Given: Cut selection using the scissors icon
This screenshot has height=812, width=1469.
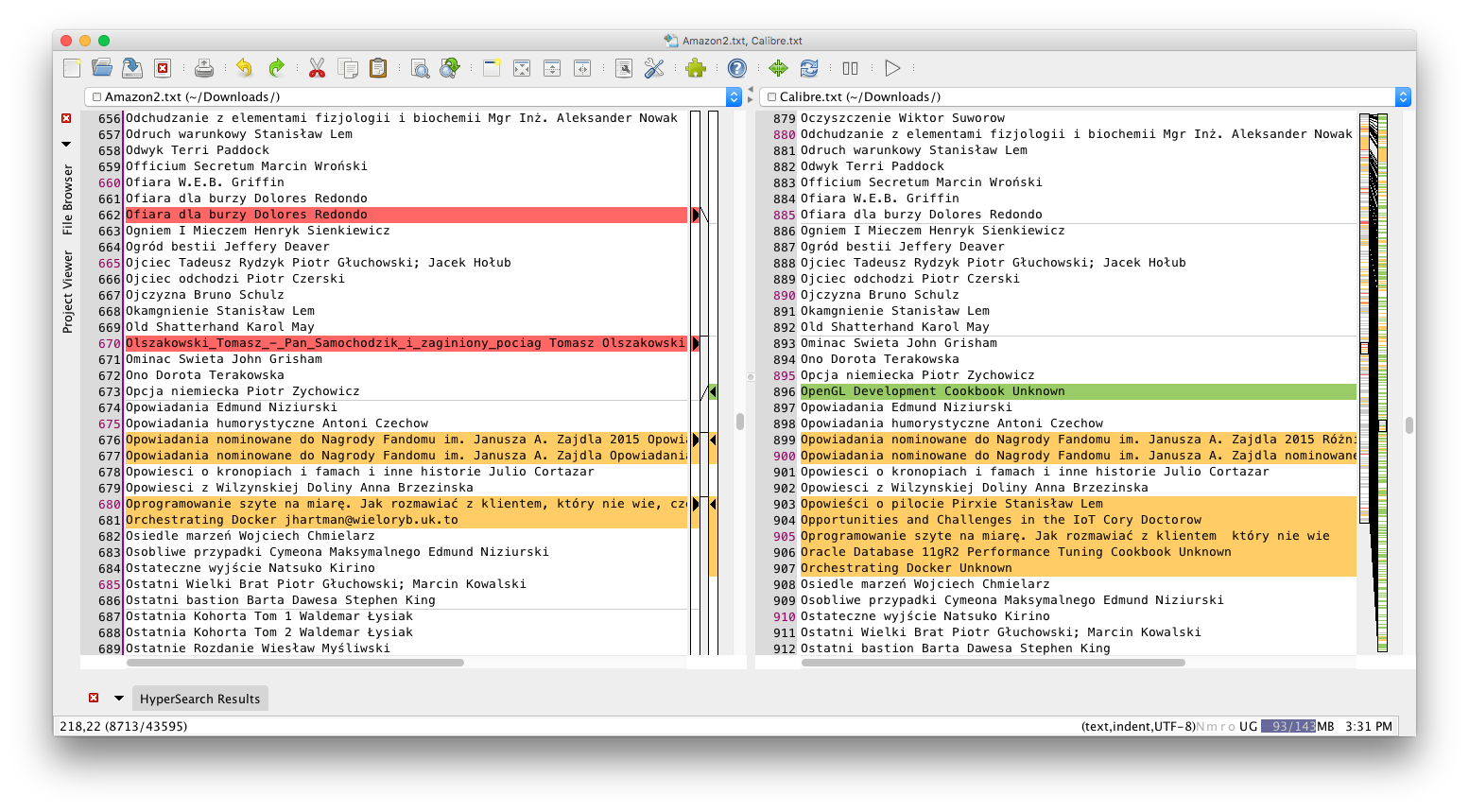Looking at the screenshot, I should (317, 68).
